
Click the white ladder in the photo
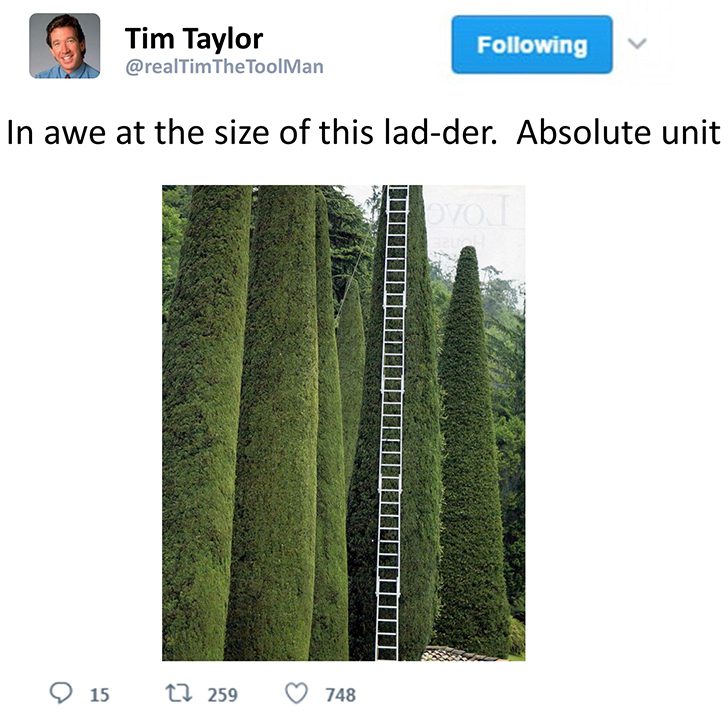pos(391,422)
